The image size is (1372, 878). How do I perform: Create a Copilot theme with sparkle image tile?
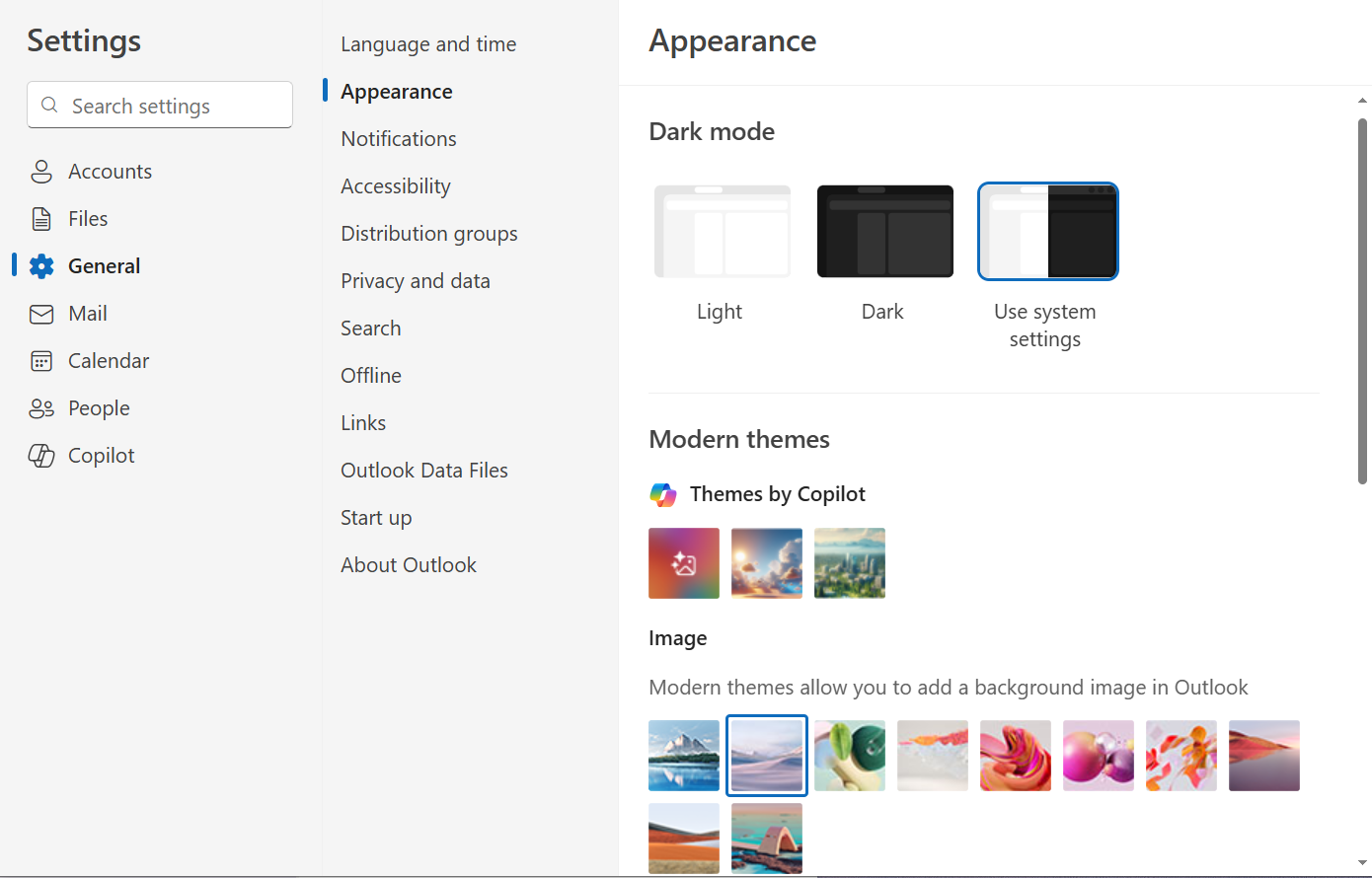click(684, 563)
